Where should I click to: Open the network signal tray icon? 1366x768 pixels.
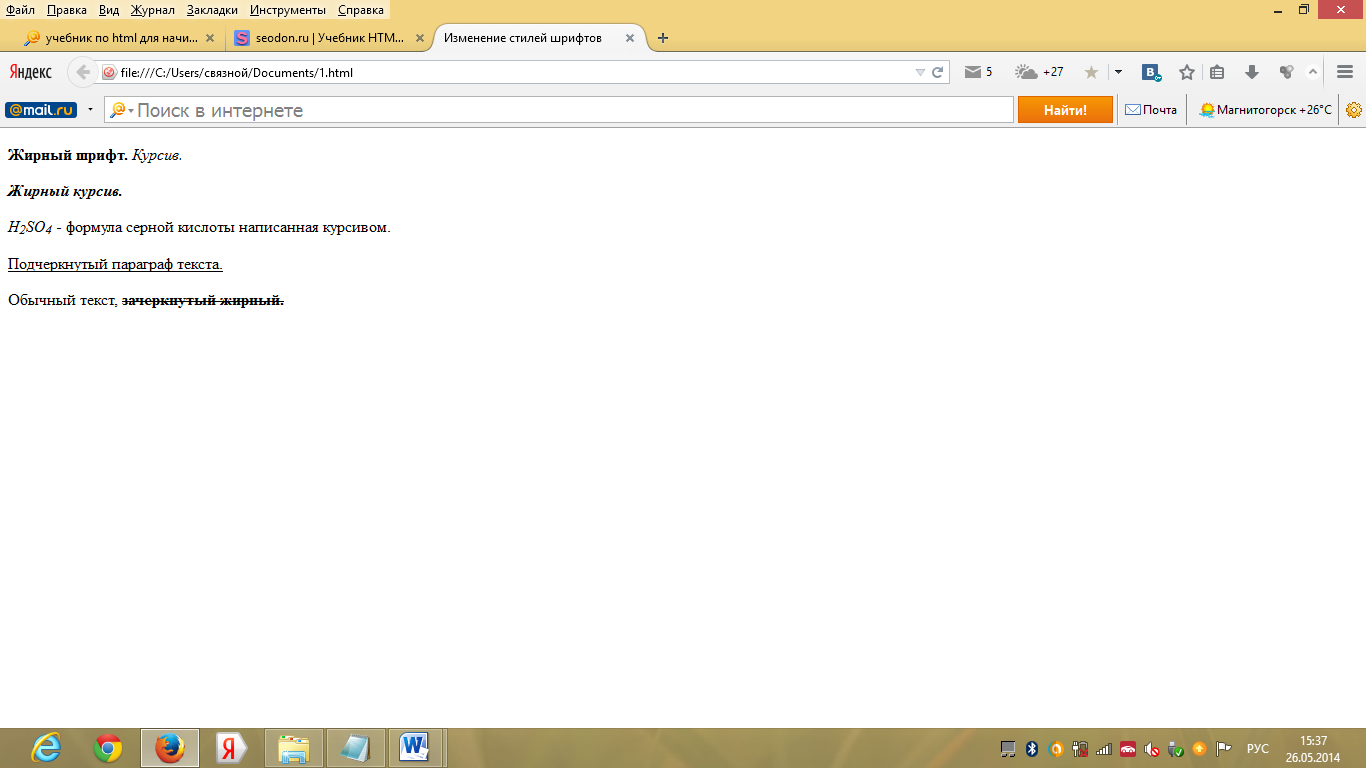click(1104, 749)
